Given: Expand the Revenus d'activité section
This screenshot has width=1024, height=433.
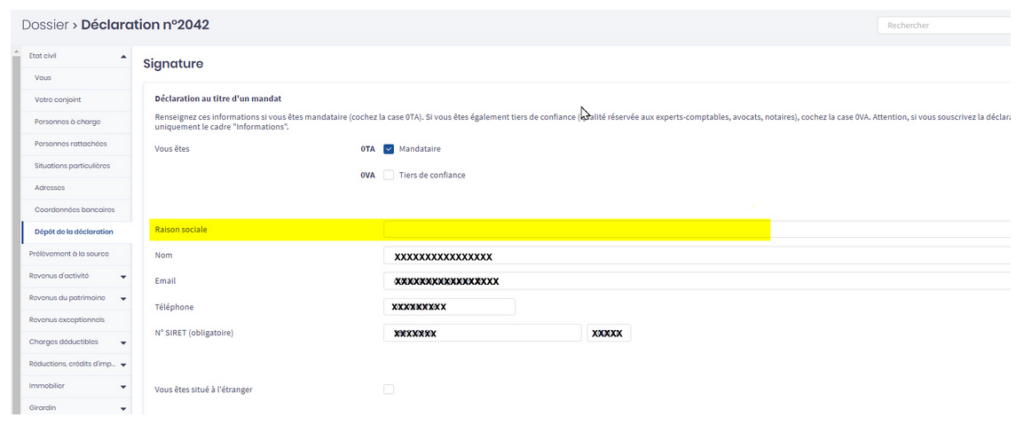Looking at the screenshot, I should [x=123, y=276].
